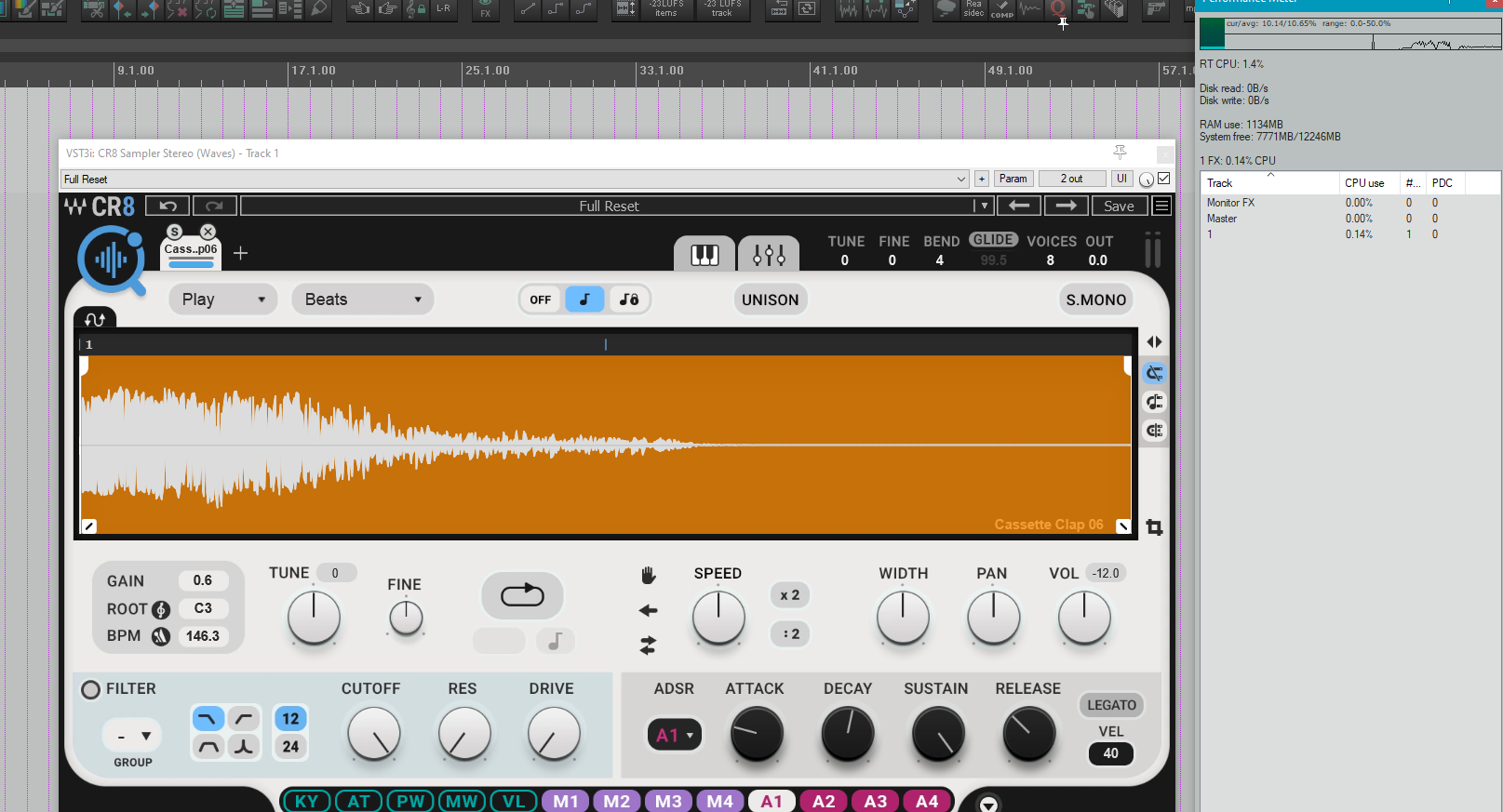Image resolution: width=1503 pixels, height=812 pixels.
Task: Open the CR8 sample browser logo
Action: coord(112,260)
